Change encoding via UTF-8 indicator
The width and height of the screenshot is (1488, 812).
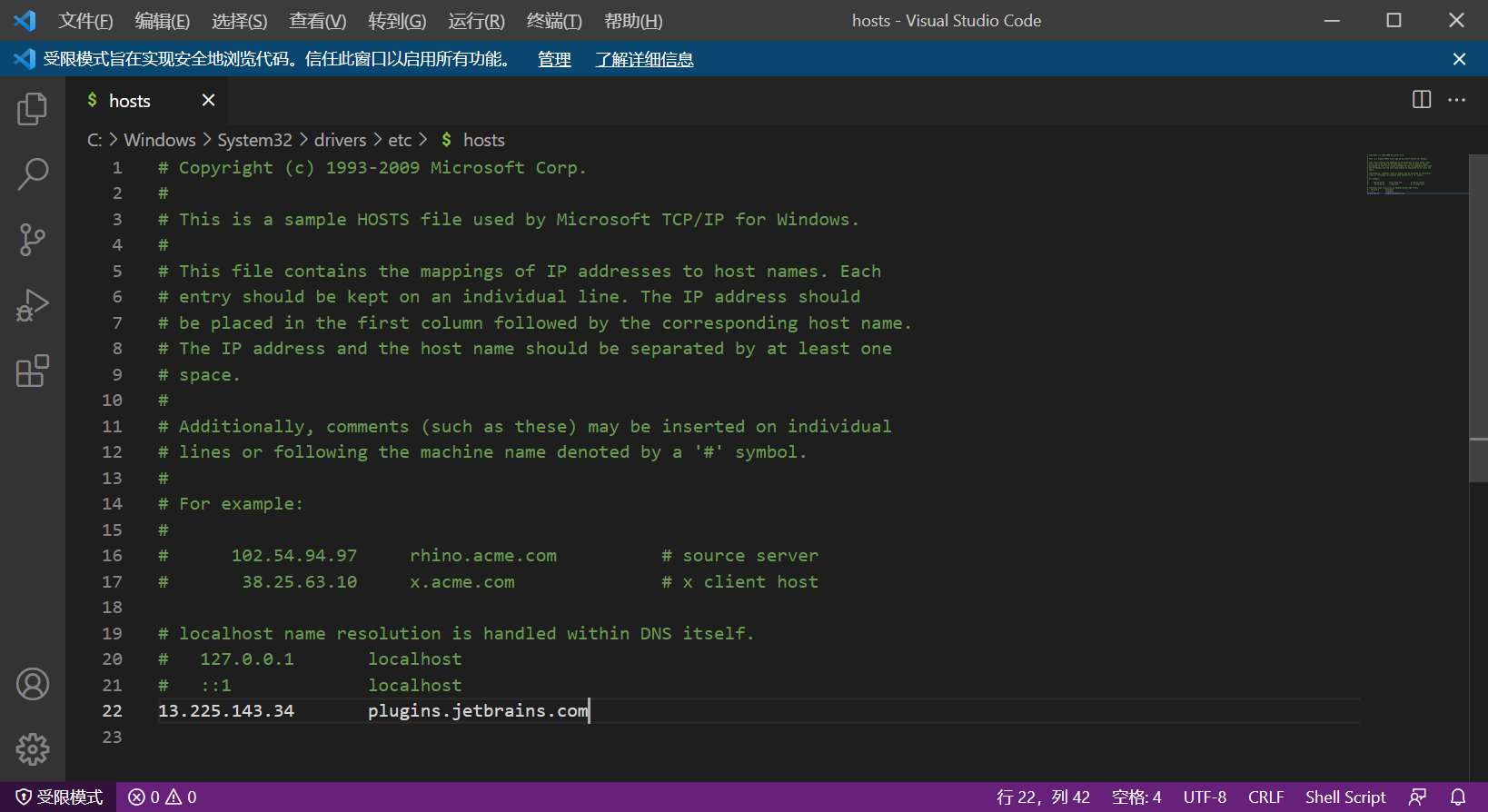point(1205,797)
